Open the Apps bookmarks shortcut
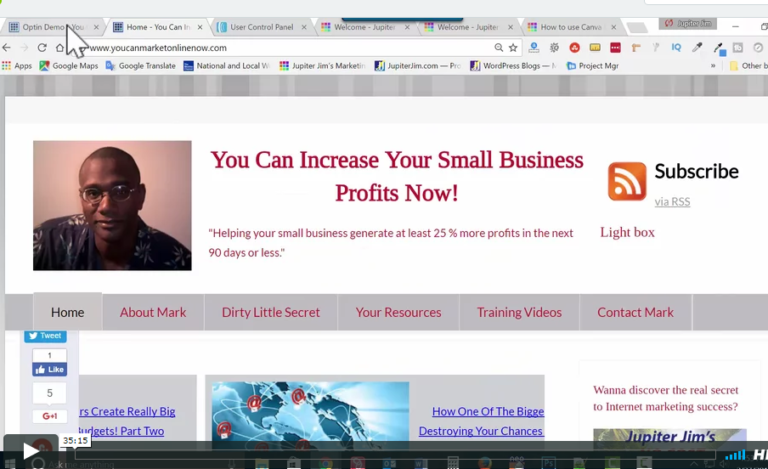This screenshot has height=469, width=768. coord(17,66)
